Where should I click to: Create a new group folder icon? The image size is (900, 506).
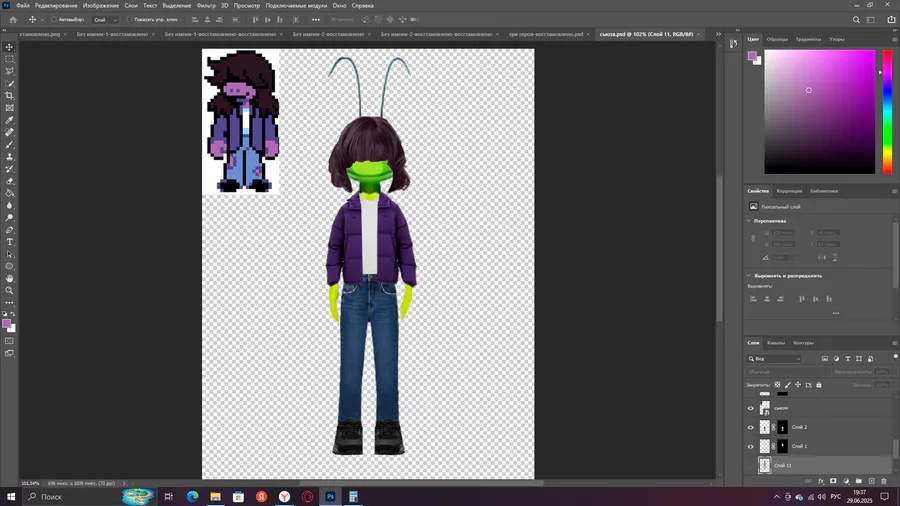coord(859,481)
